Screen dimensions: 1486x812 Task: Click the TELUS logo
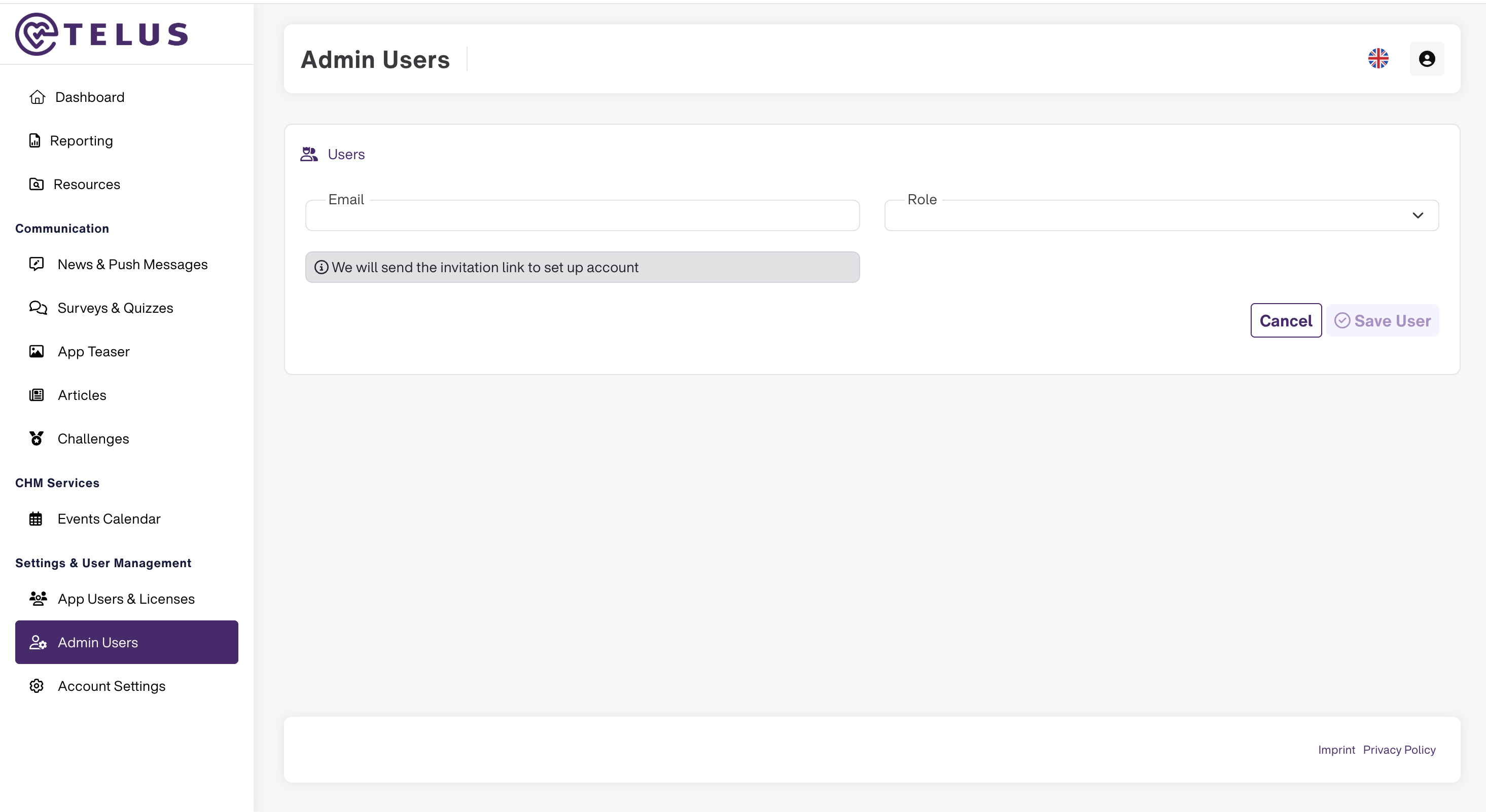101,34
